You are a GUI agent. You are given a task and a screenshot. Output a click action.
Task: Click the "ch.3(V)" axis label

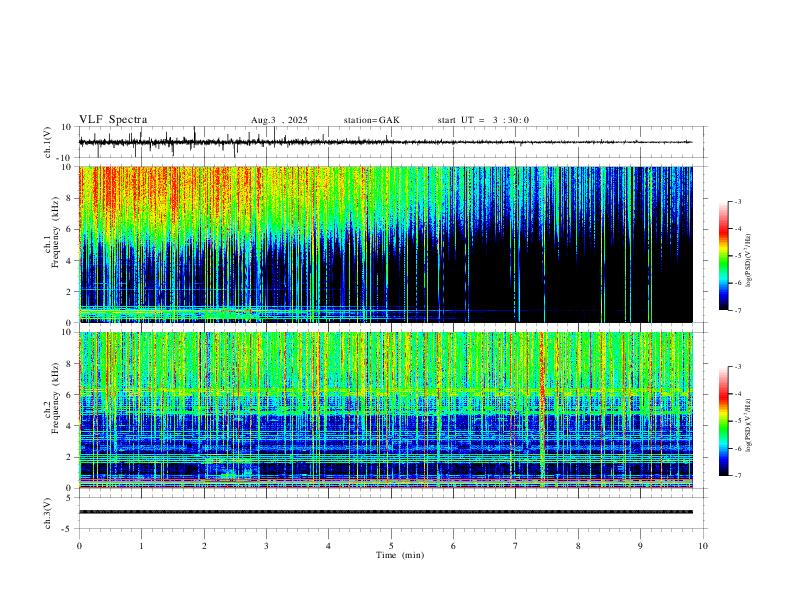(48, 513)
